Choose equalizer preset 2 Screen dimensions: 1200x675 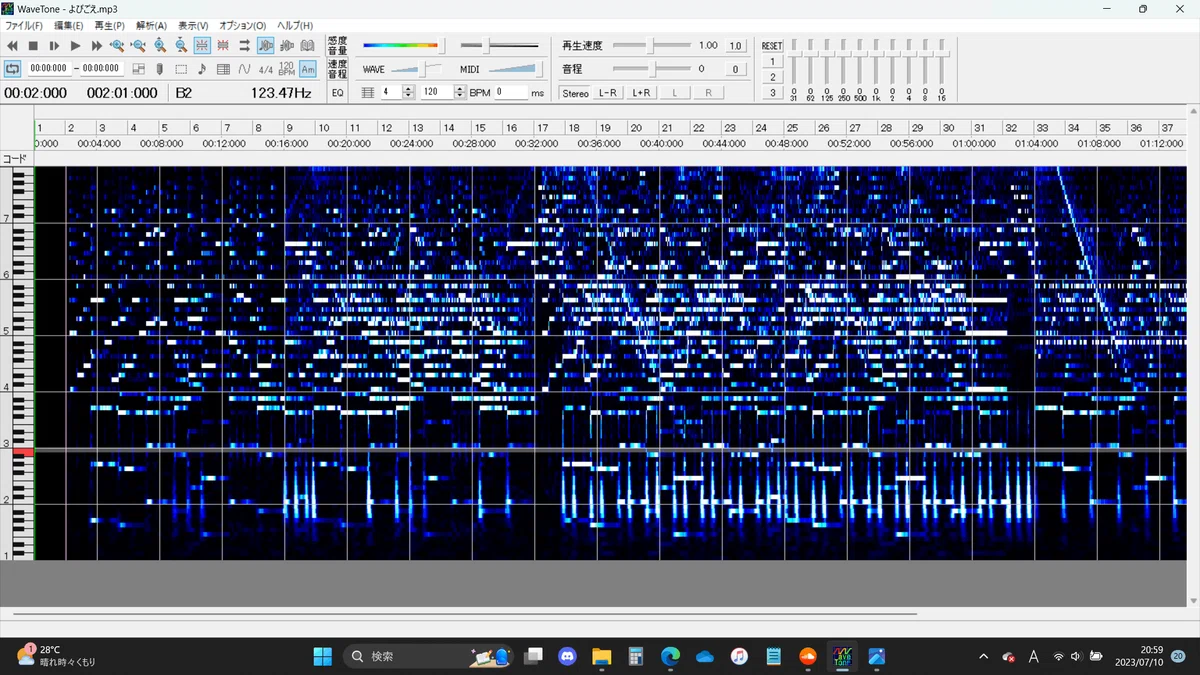tap(772, 77)
